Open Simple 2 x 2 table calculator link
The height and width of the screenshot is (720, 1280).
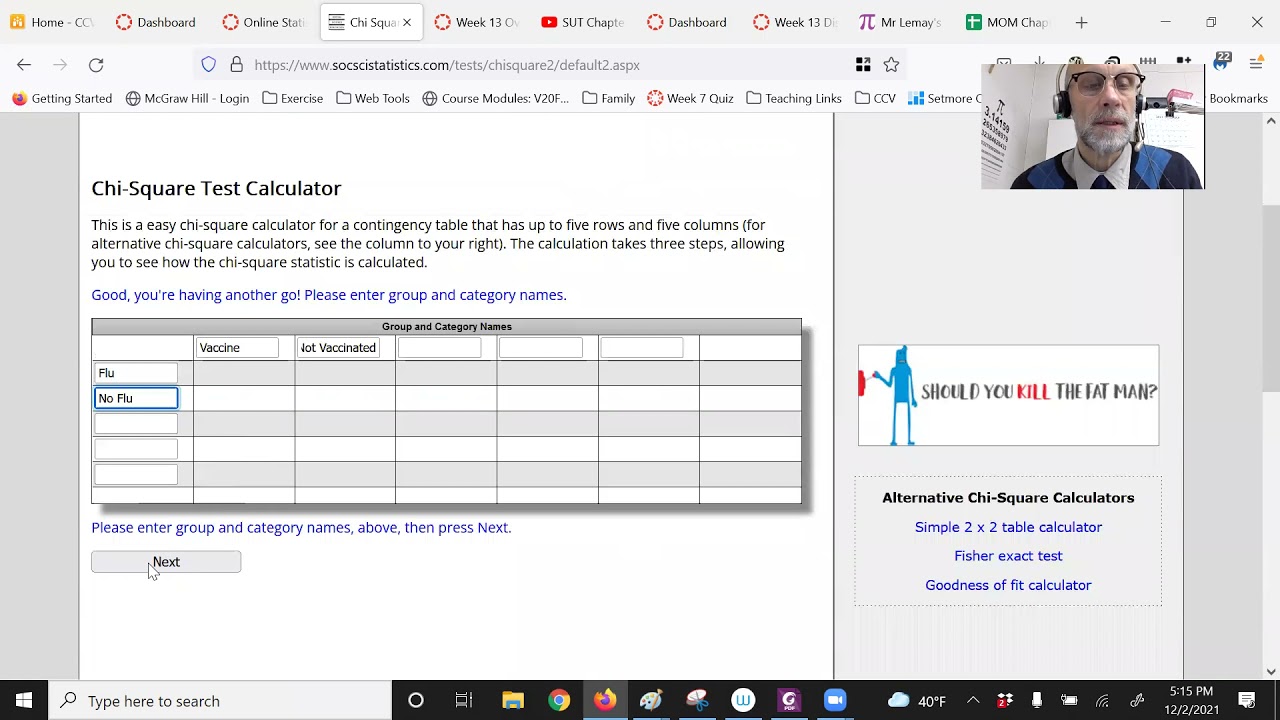[1008, 527]
